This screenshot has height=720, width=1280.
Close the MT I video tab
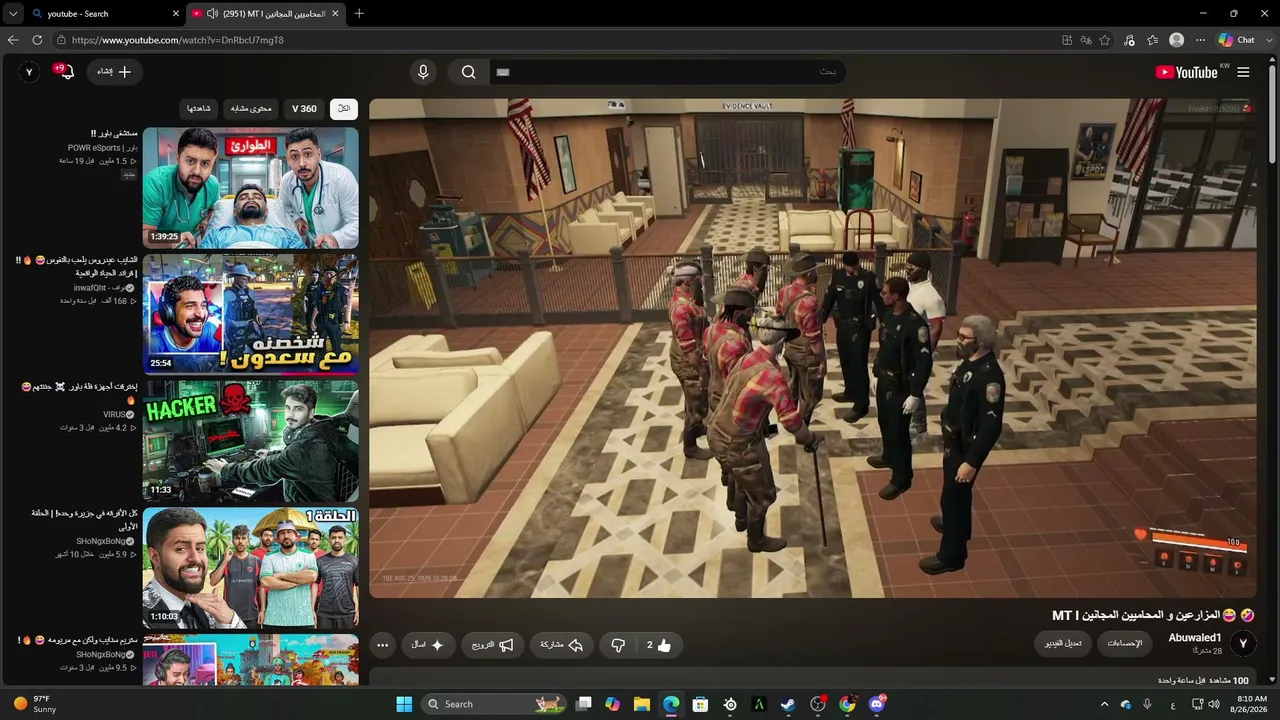click(335, 14)
